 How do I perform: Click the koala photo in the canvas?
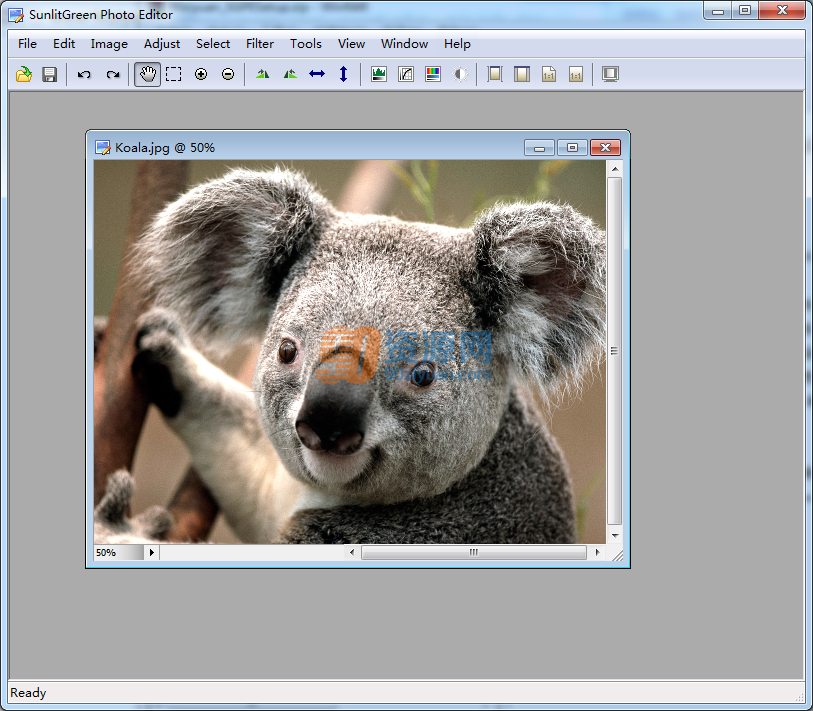[349, 352]
